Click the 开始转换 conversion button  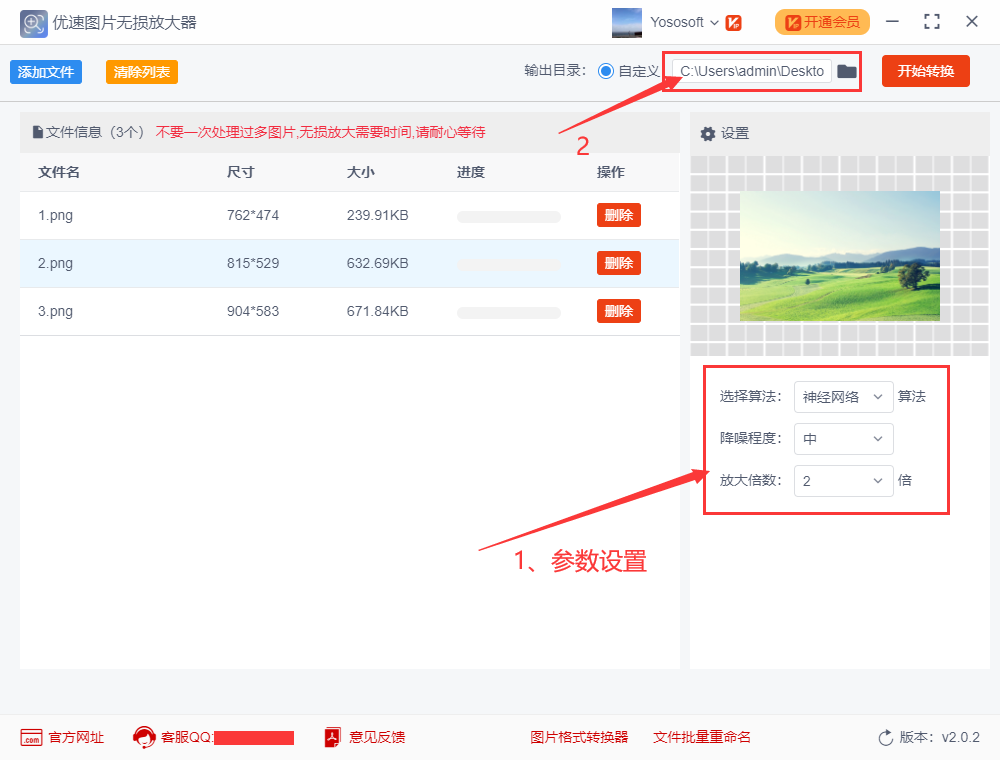[925, 71]
